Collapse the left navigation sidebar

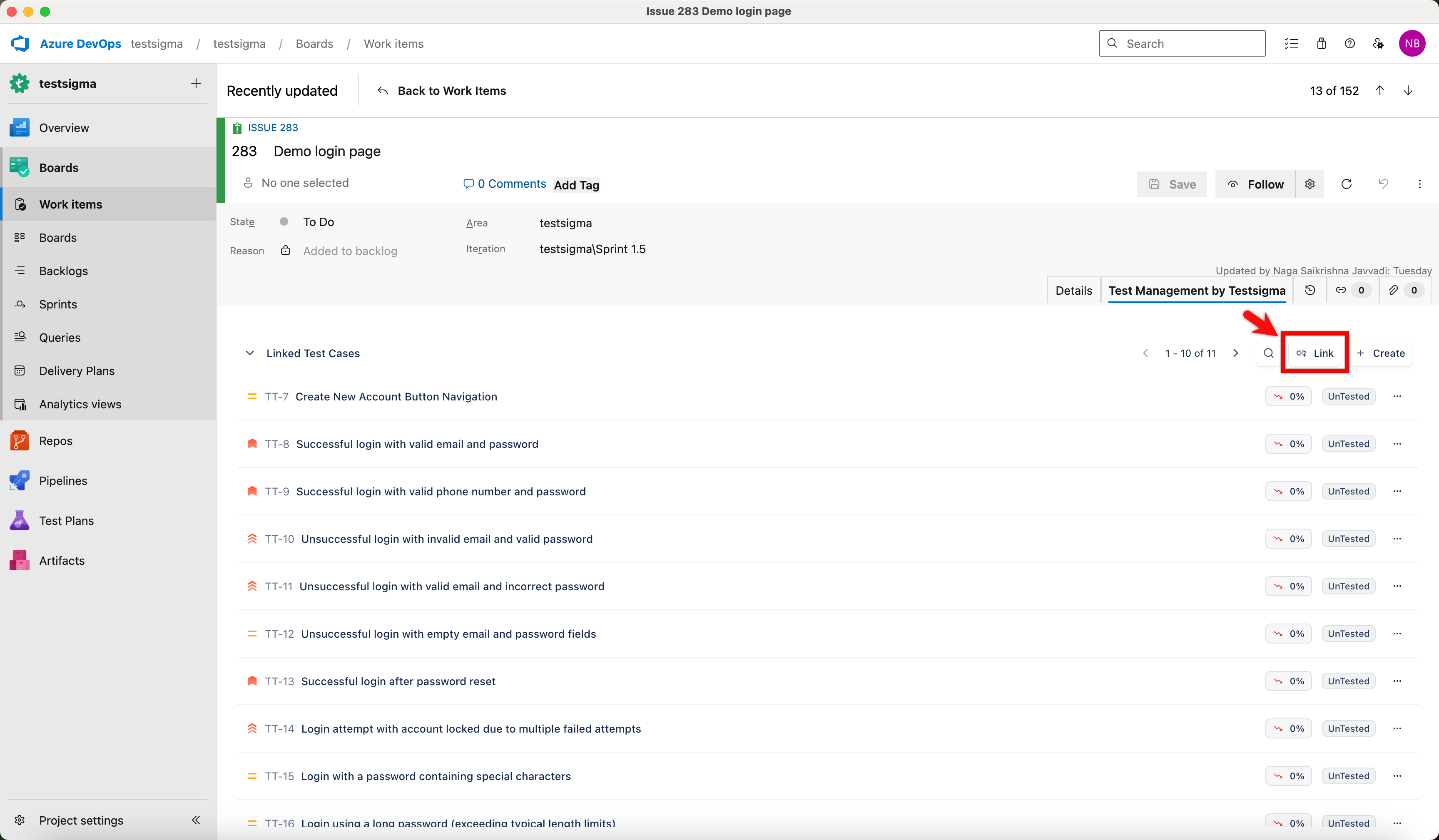[x=196, y=820]
